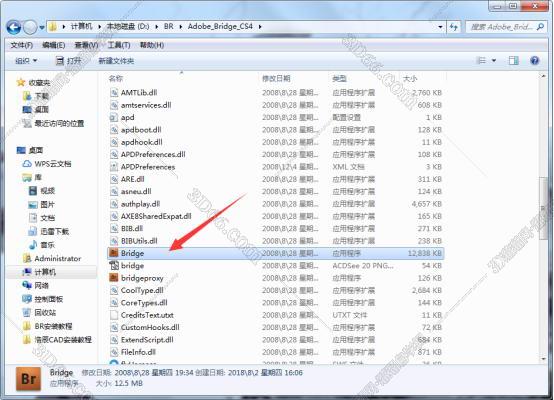554x400 pixels.
Task: Open BR安装教程 folder in the sidebar
Action: 47,326
